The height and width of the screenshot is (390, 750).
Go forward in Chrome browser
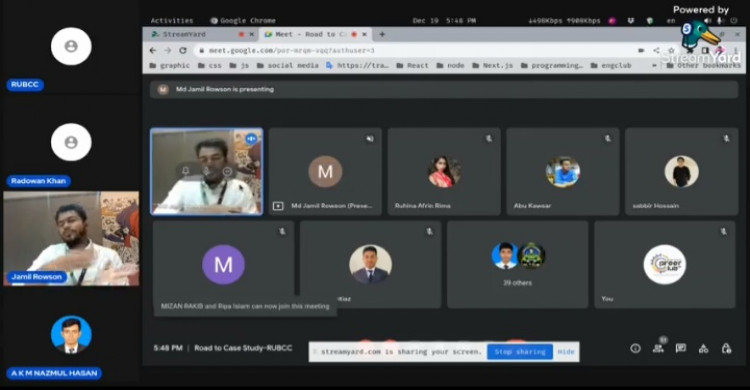(x=167, y=50)
